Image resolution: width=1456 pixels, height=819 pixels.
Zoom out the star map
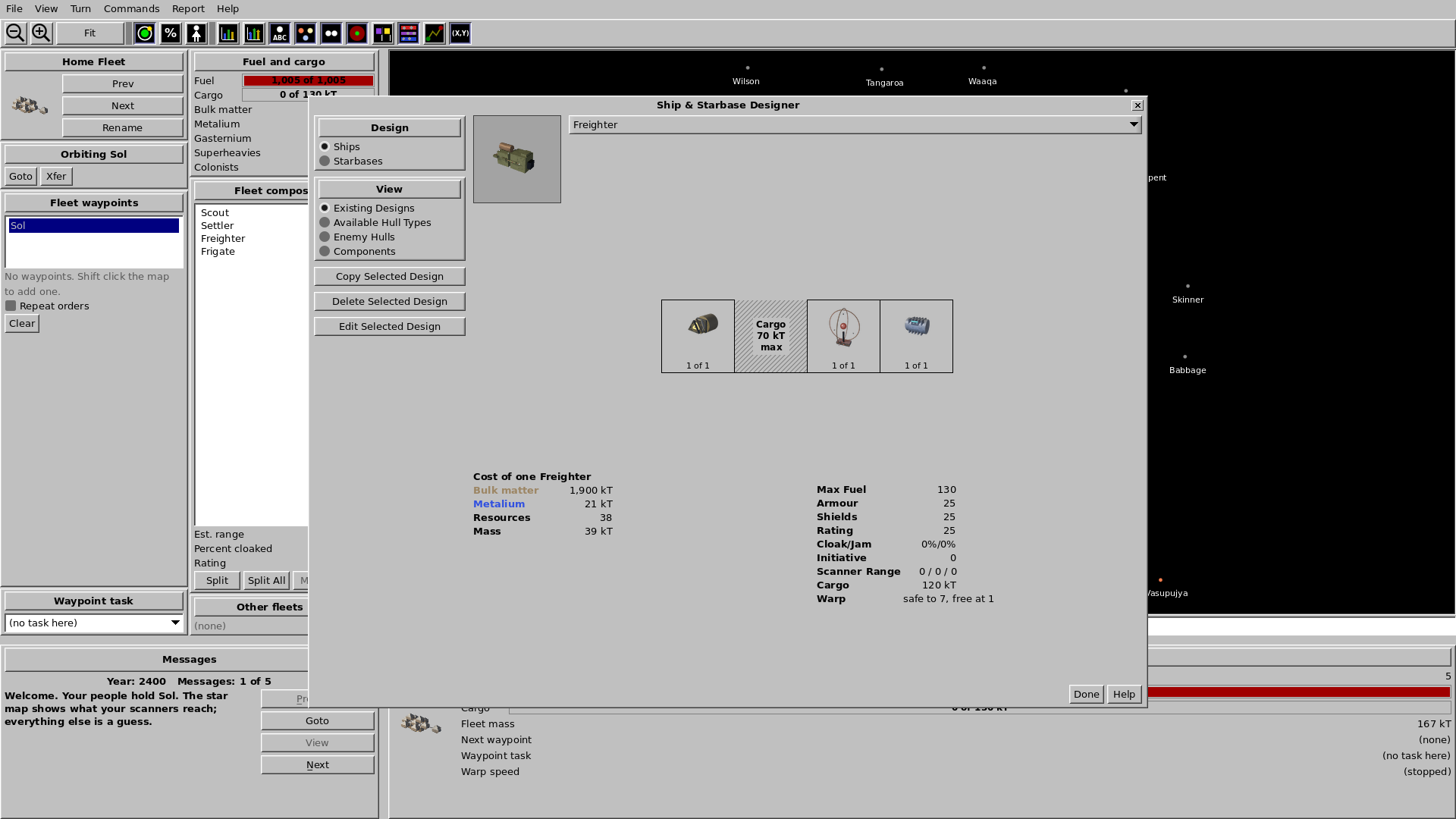click(x=15, y=33)
